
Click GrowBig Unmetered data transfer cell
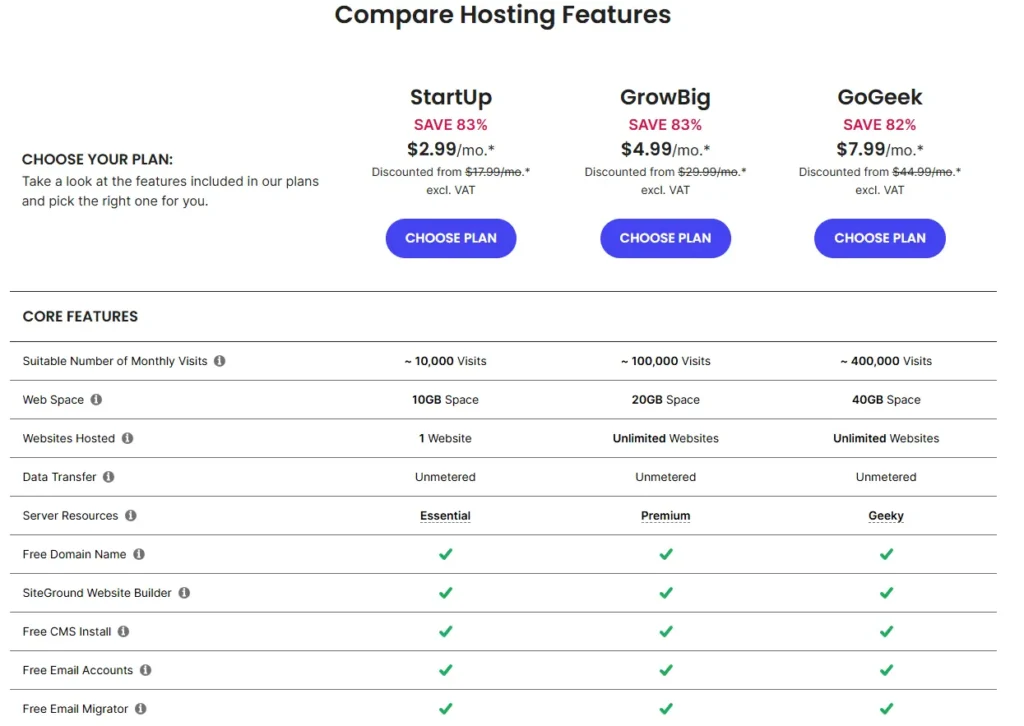coord(665,477)
